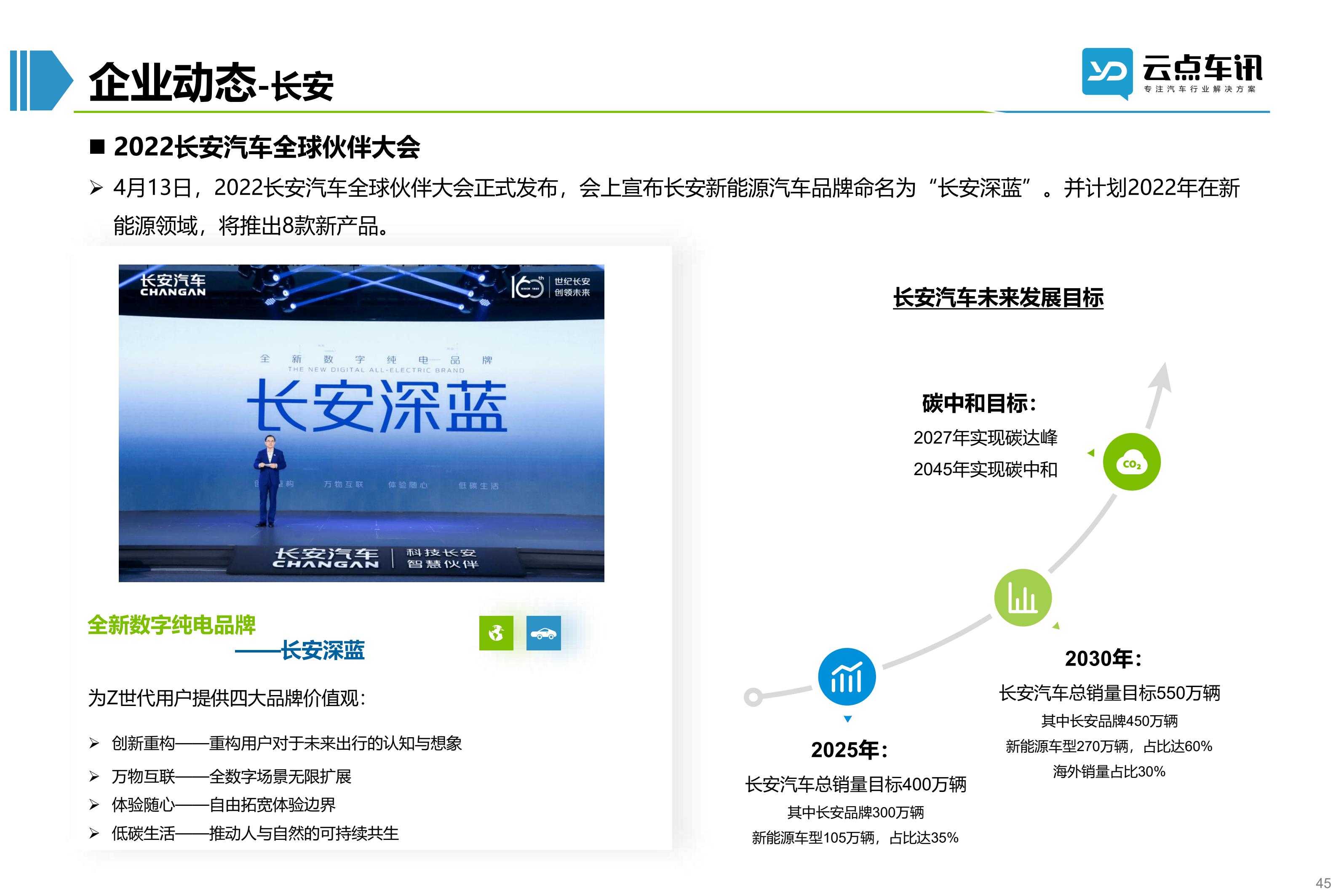Click the blue growth chart icon
Viewport: 1344px width, 896px height.
point(847,677)
